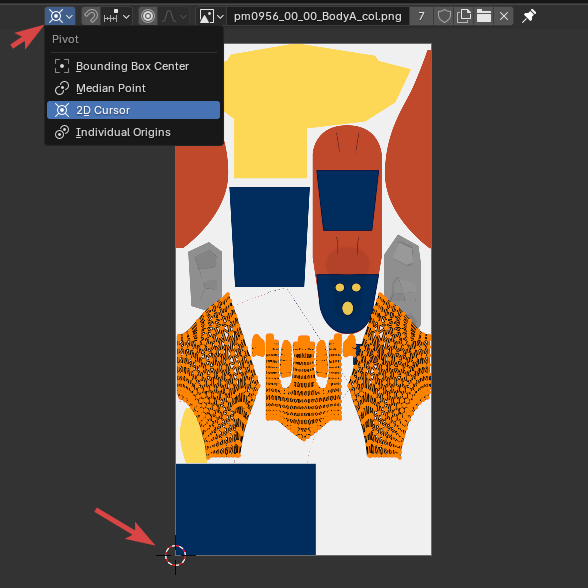The height and width of the screenshot is (588, 588).
Task: Toggle proportional editing
Action: (148, 16)
